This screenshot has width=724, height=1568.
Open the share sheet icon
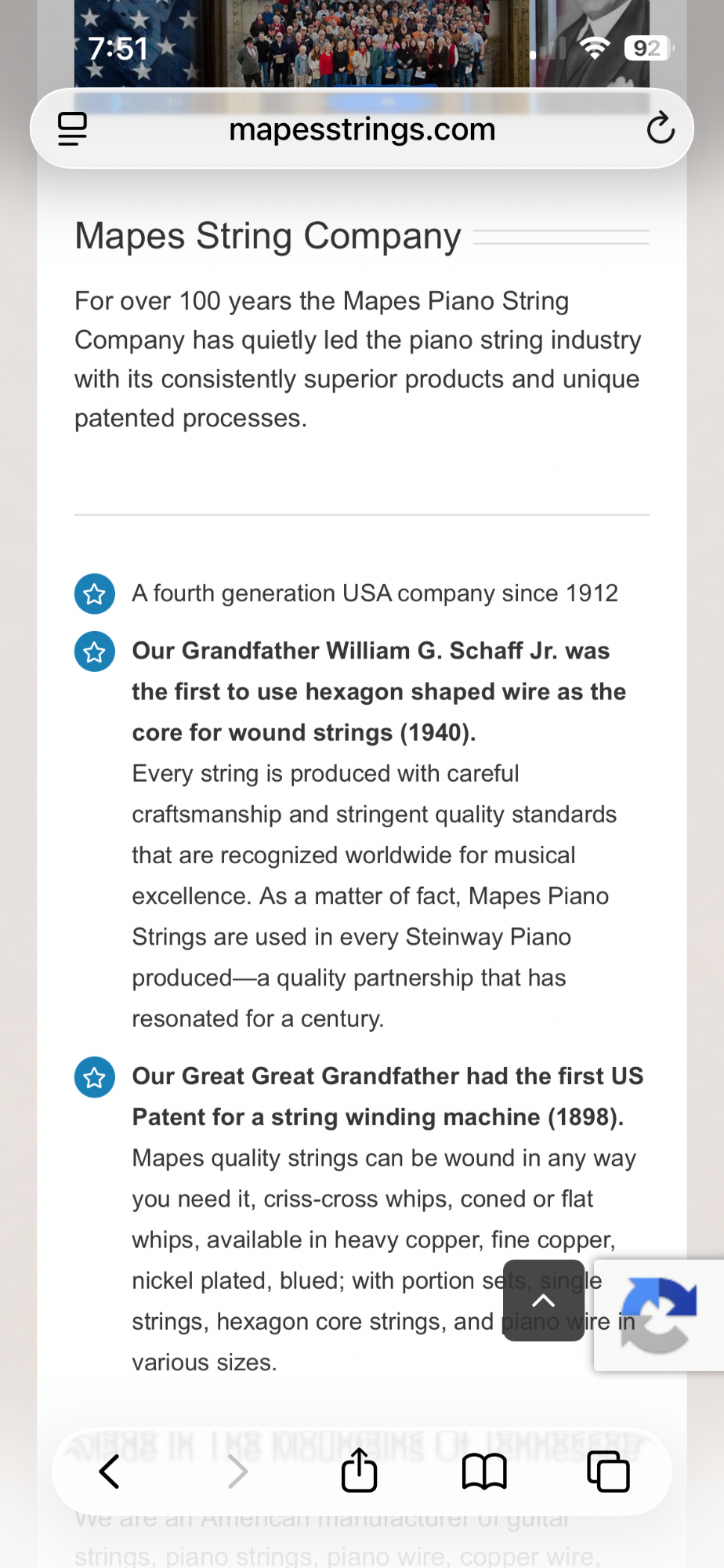click(x=360, y=1469)
